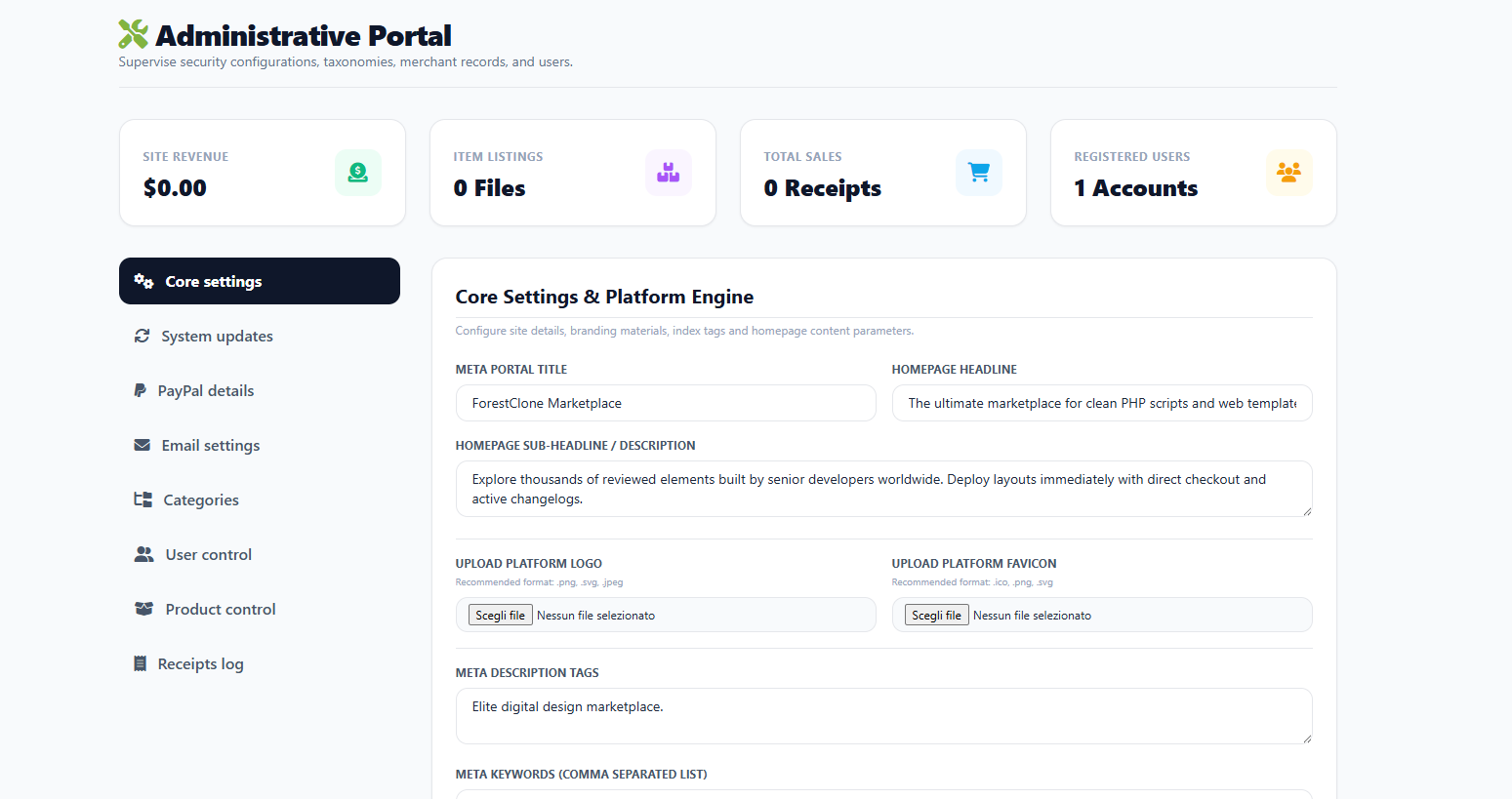Click the Site Revenue money icon

pyautogui.click(x=358, y=173)
